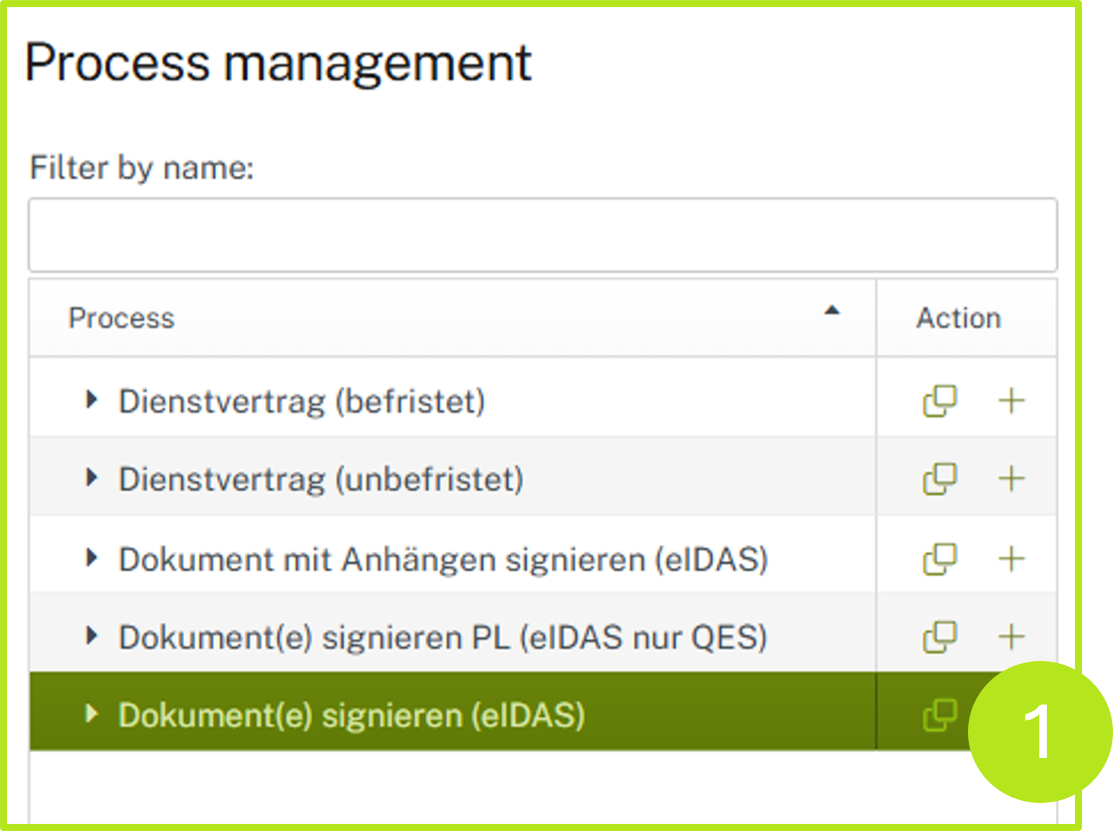This screenshot has height=831, width=1113.
Task: Select Dokument(e) signieren (eIDAS) row
Action: click(351, 715)
